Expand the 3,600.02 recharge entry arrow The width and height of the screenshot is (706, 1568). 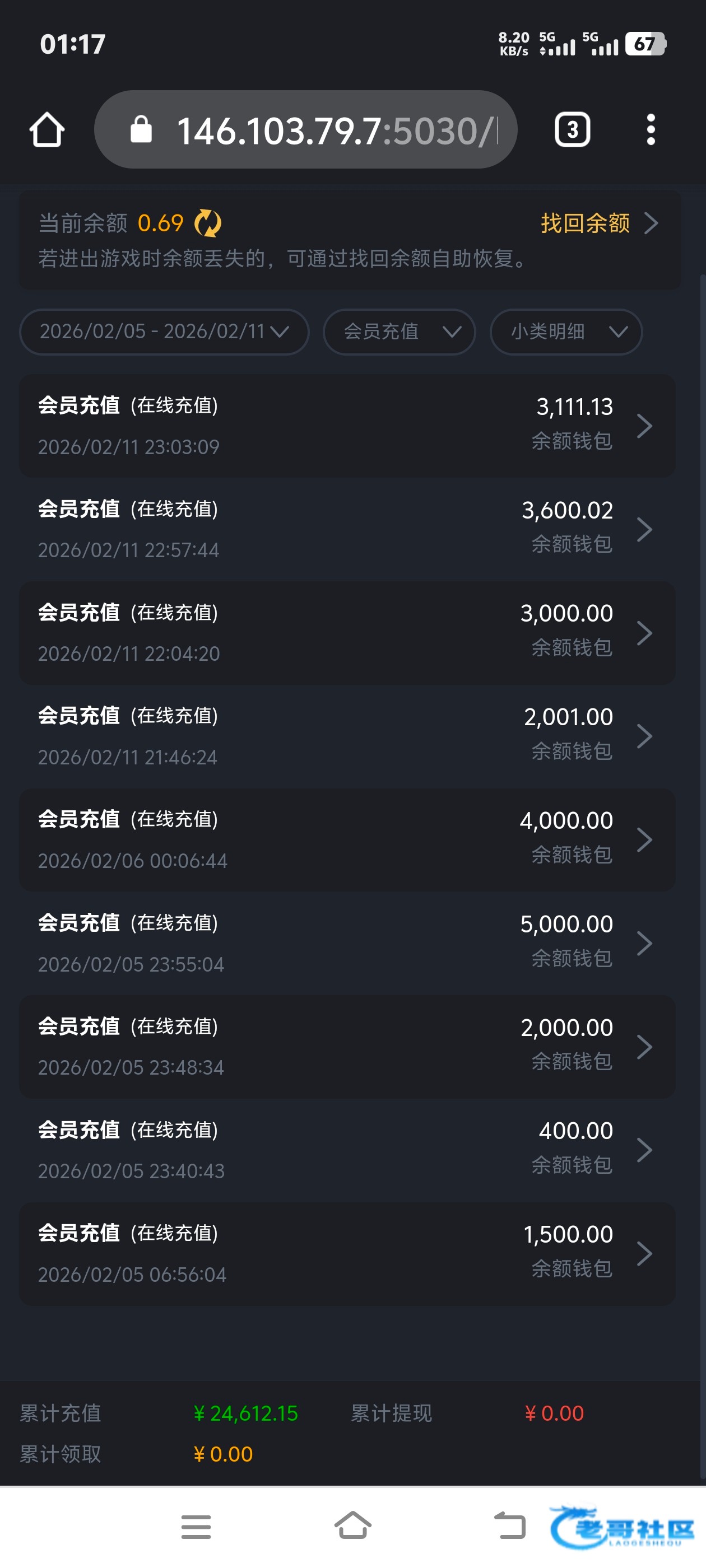[644, 530]
